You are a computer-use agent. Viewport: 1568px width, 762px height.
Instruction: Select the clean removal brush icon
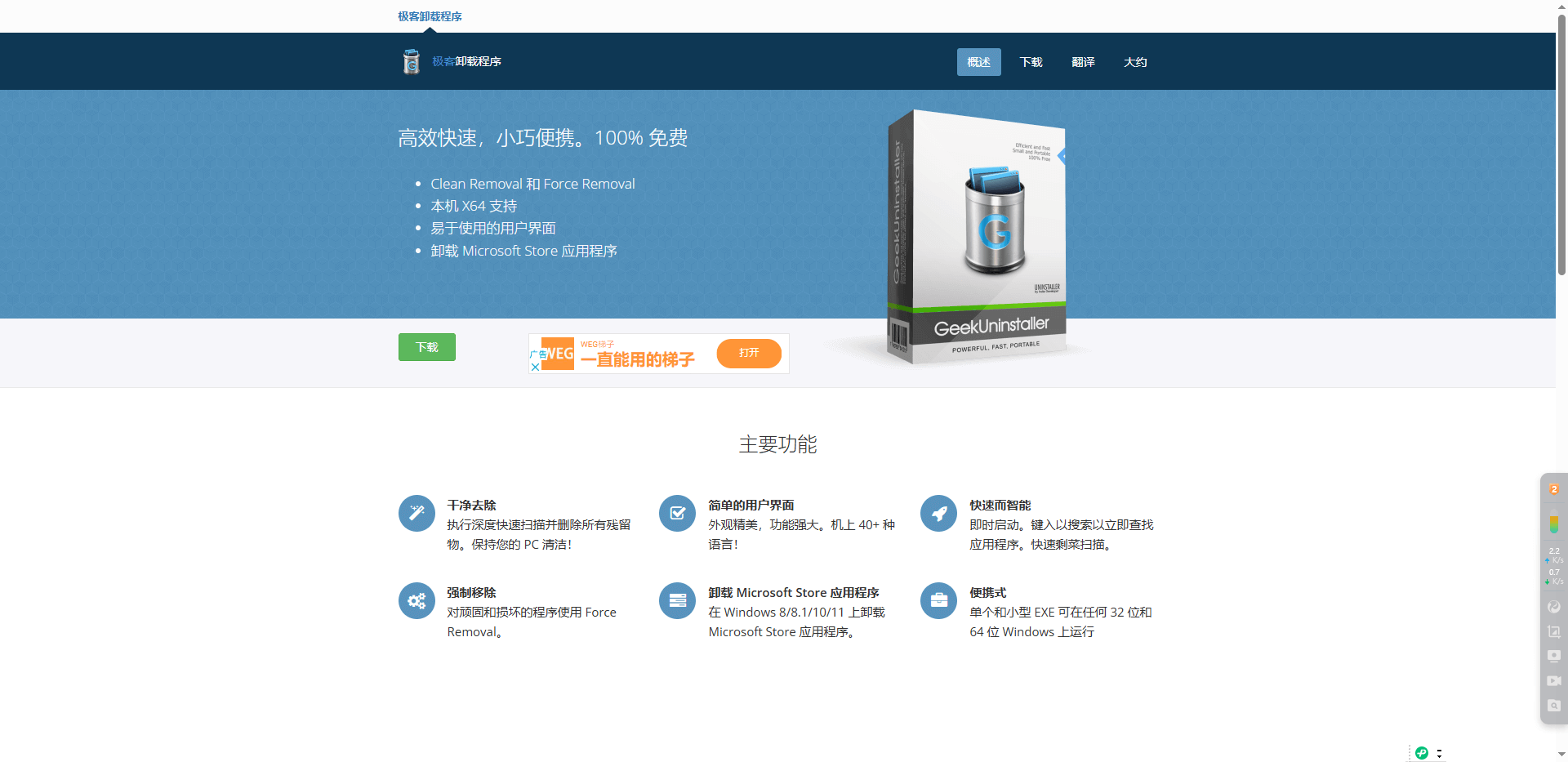click(416, 513)
